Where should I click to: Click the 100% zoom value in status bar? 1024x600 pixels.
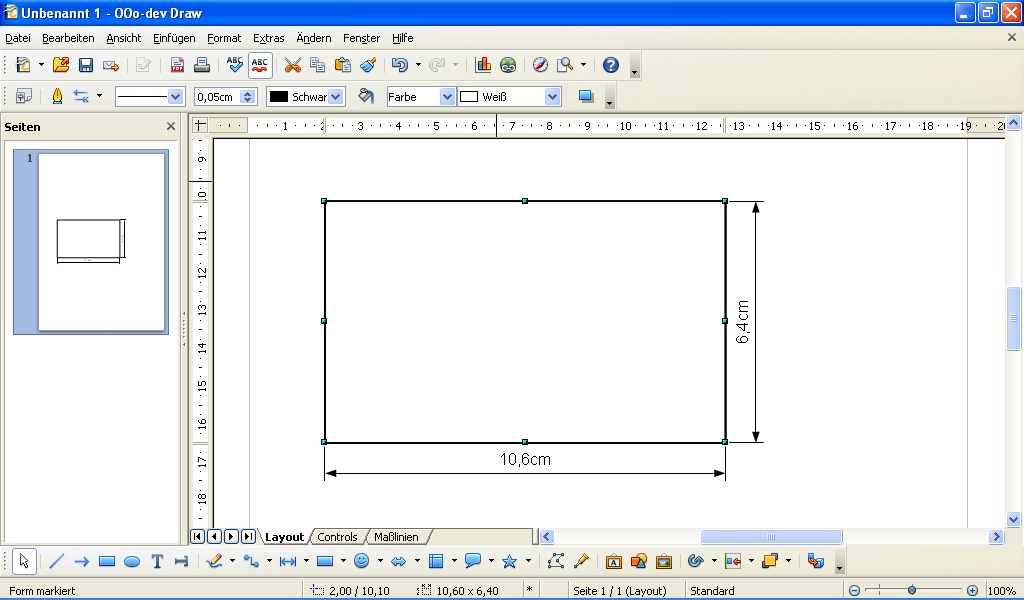[1002, 590]
